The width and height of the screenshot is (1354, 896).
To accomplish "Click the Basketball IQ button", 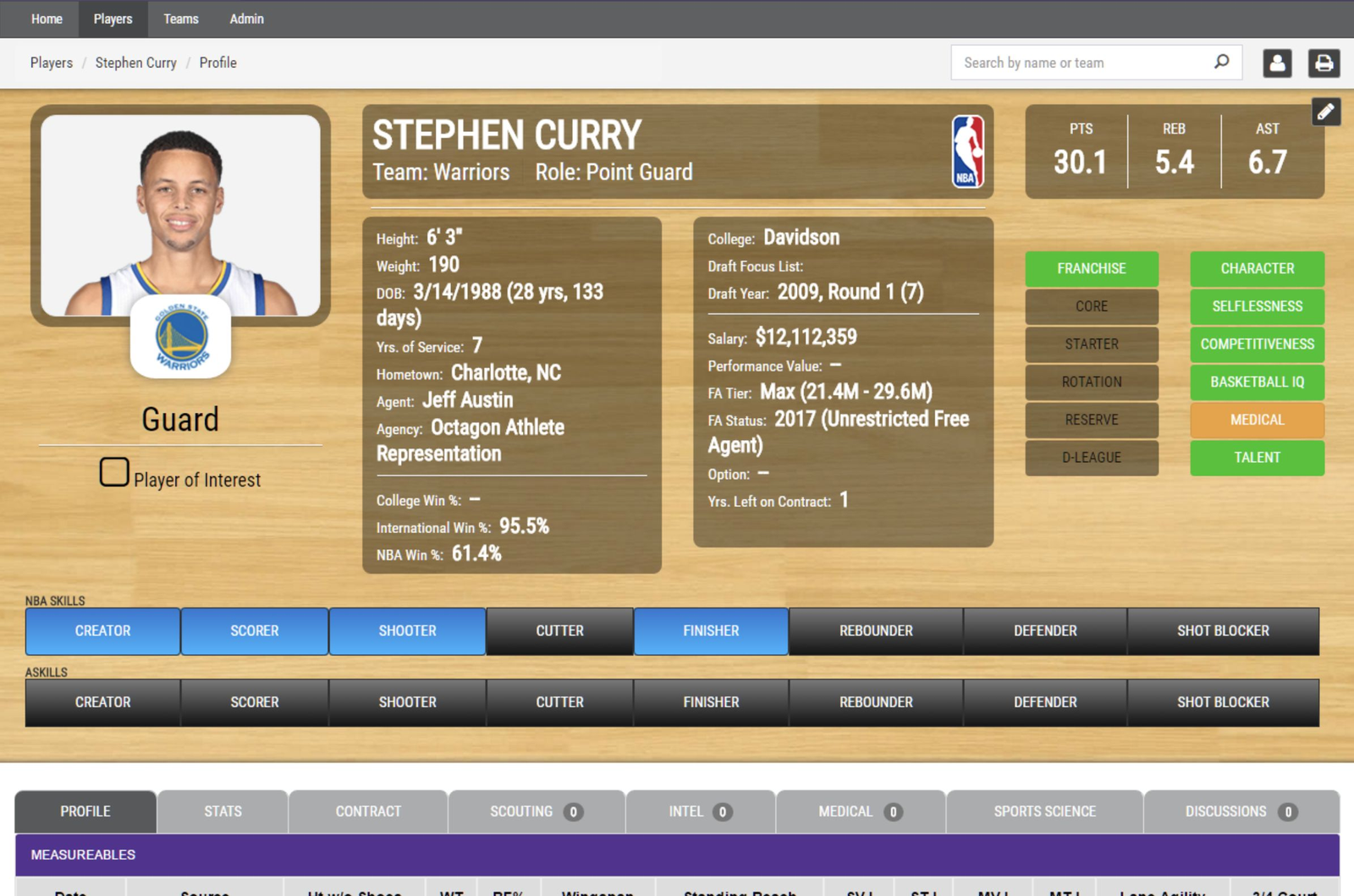I will click(1258, 382).
